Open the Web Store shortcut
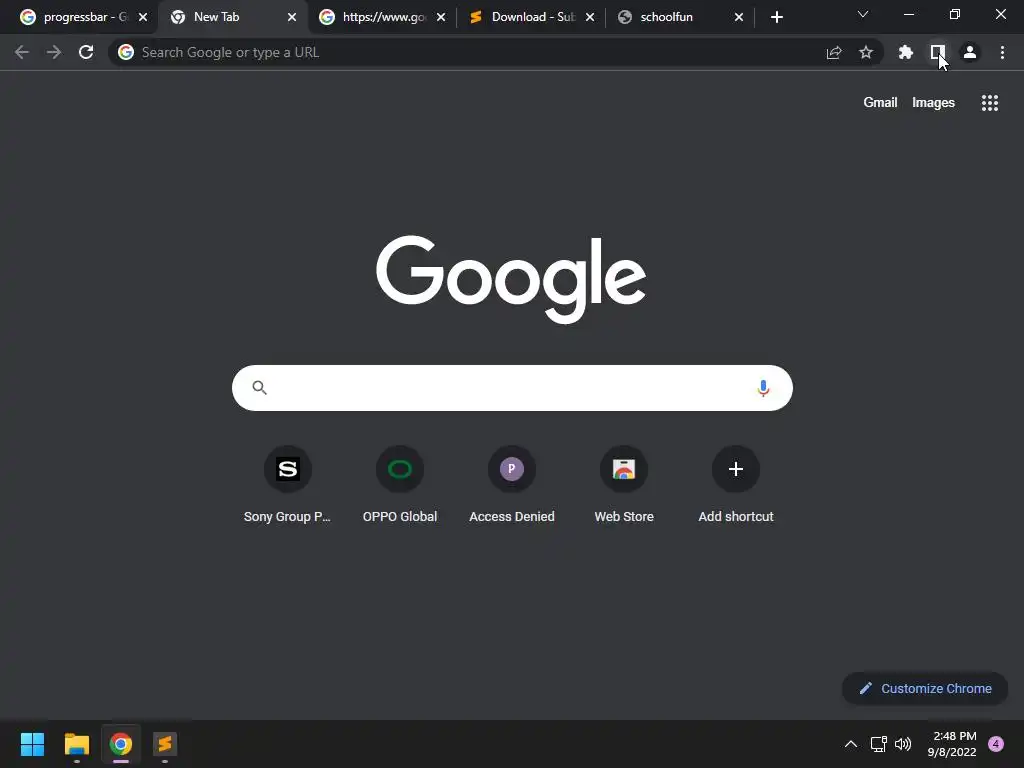The height and width of the screenshot is (768, 1024). pyautogui.click(x=624, y=485)
